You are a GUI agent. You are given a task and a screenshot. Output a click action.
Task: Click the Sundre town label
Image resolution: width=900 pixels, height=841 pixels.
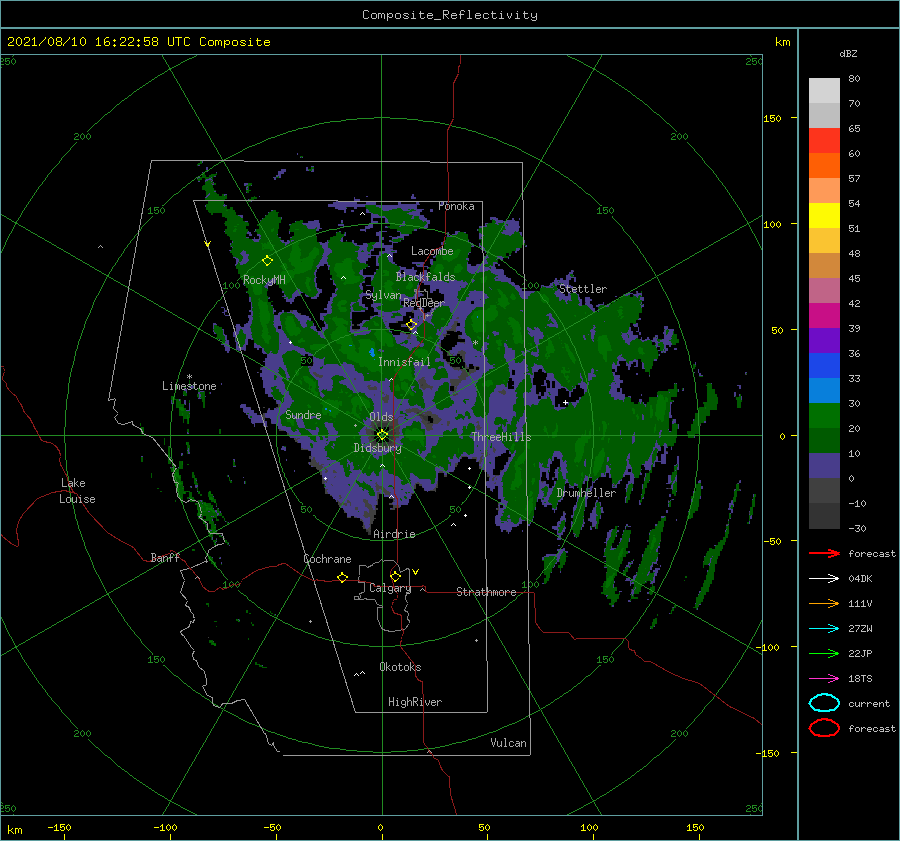303,414
